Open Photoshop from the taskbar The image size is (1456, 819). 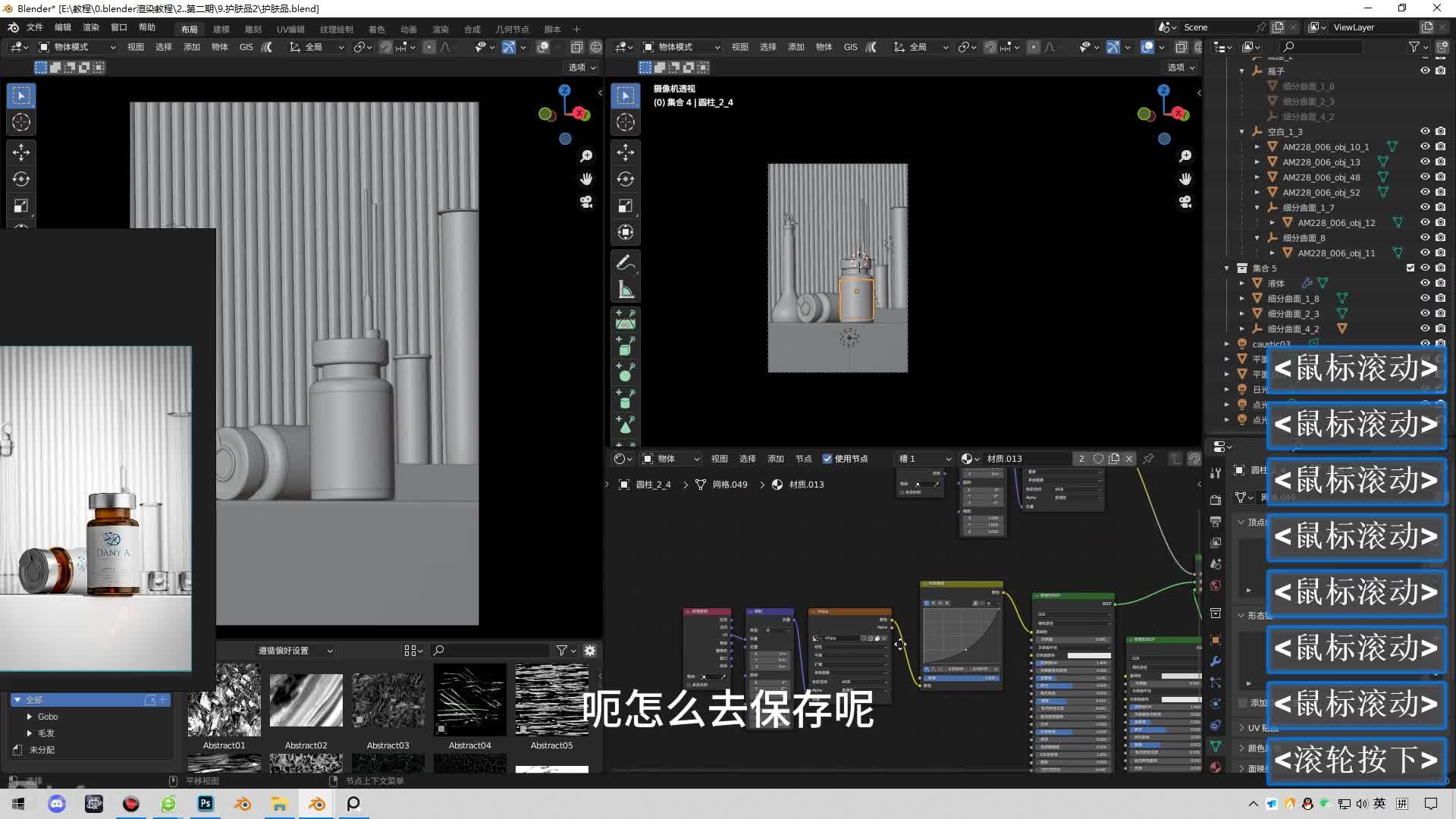206,804
